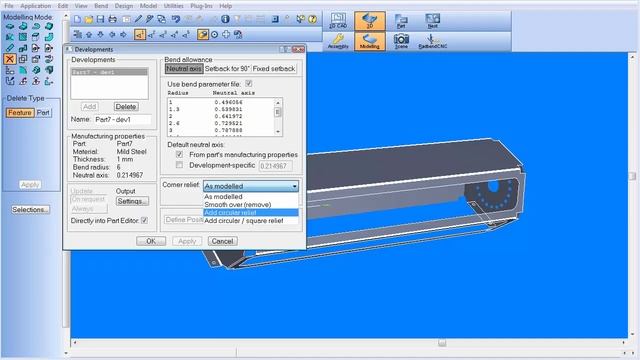Click the pencil sketch tool icon

[x=10, y=48]
